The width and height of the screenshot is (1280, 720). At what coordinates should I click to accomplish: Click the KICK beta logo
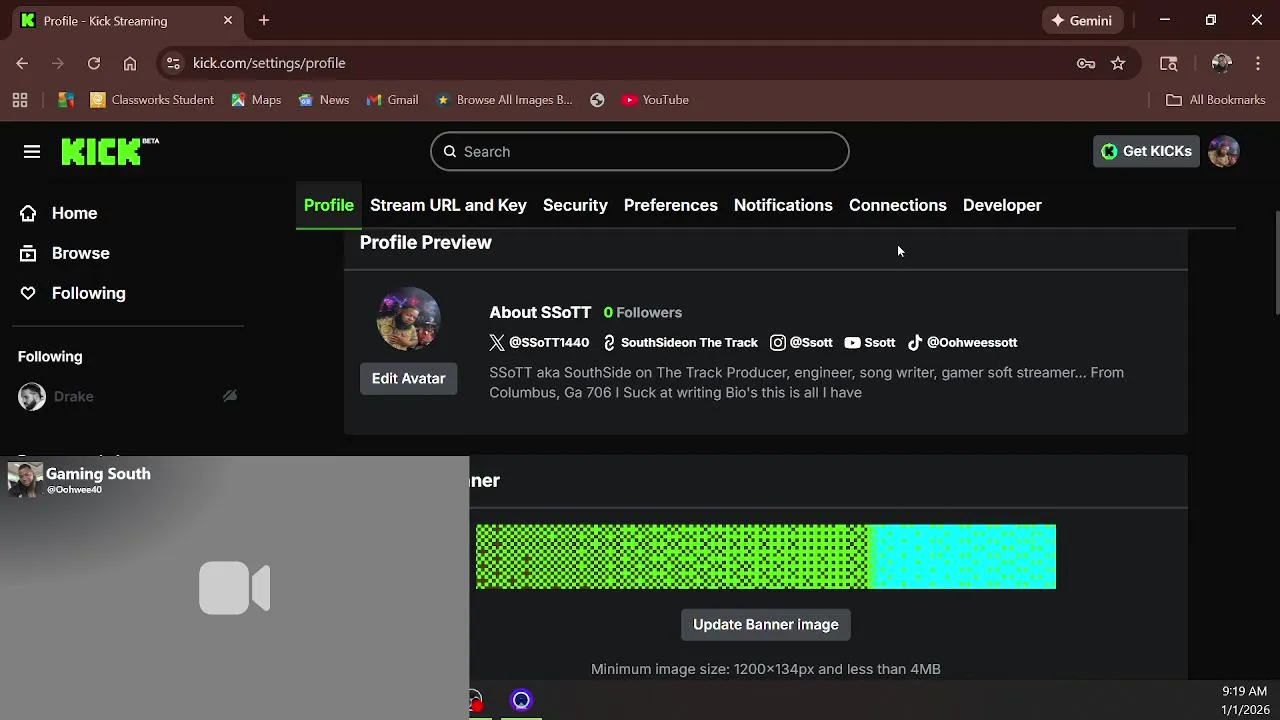coord(110,151)
